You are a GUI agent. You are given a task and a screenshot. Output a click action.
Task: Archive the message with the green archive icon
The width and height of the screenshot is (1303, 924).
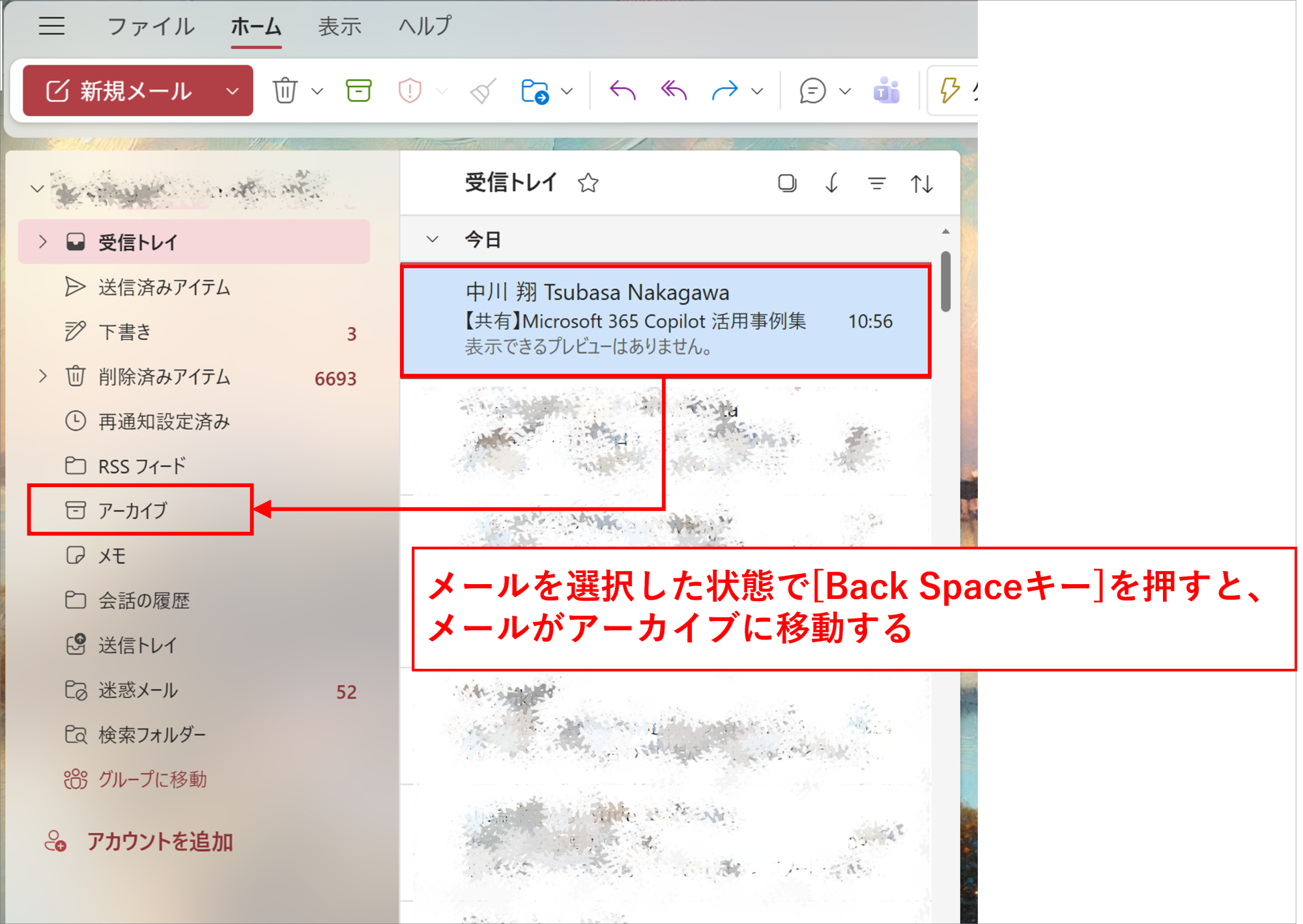point(358,91)
